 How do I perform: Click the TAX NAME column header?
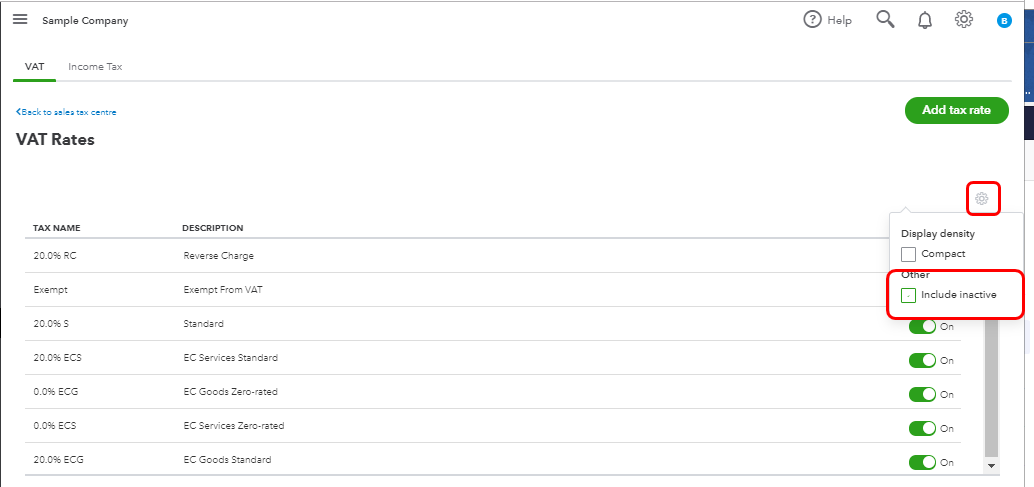[57, 228]
